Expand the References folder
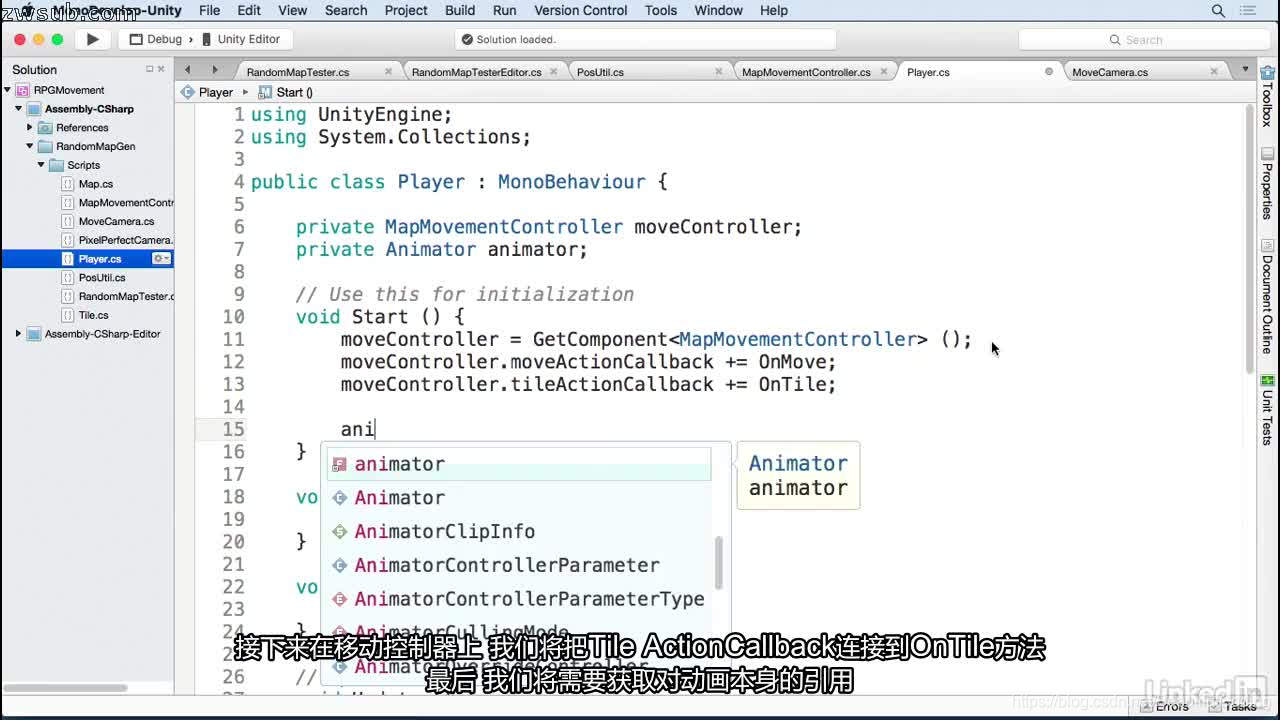The height and width of the screenshot is (720, 1280). (x=30, y=127)
